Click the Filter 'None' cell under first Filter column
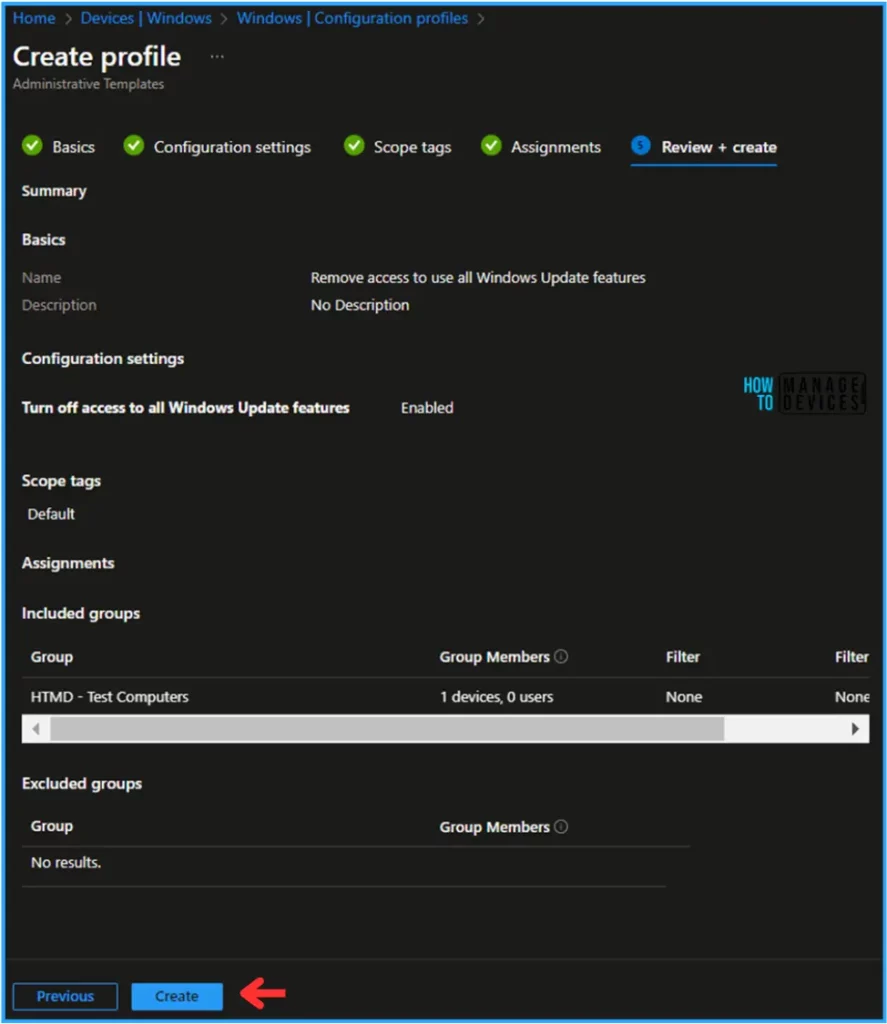The width and height of the screenshot is (887, 1024). pos(684,697)
